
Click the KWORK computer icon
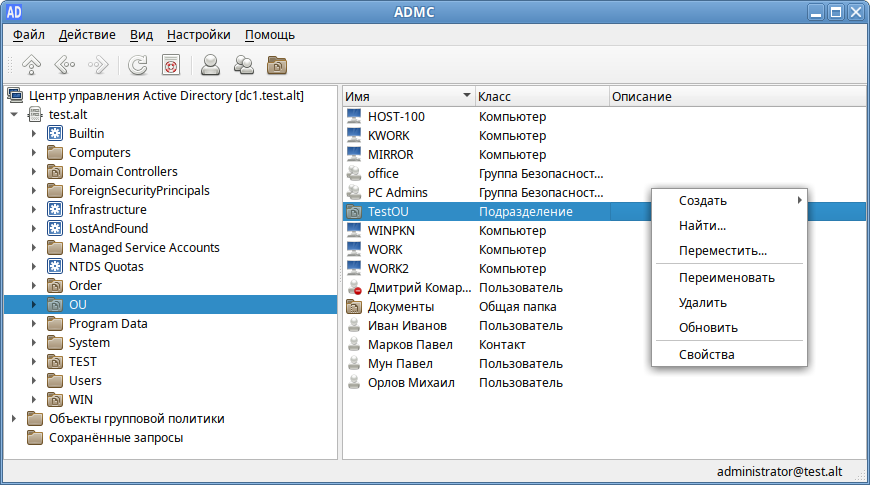(x=354, y=135)
